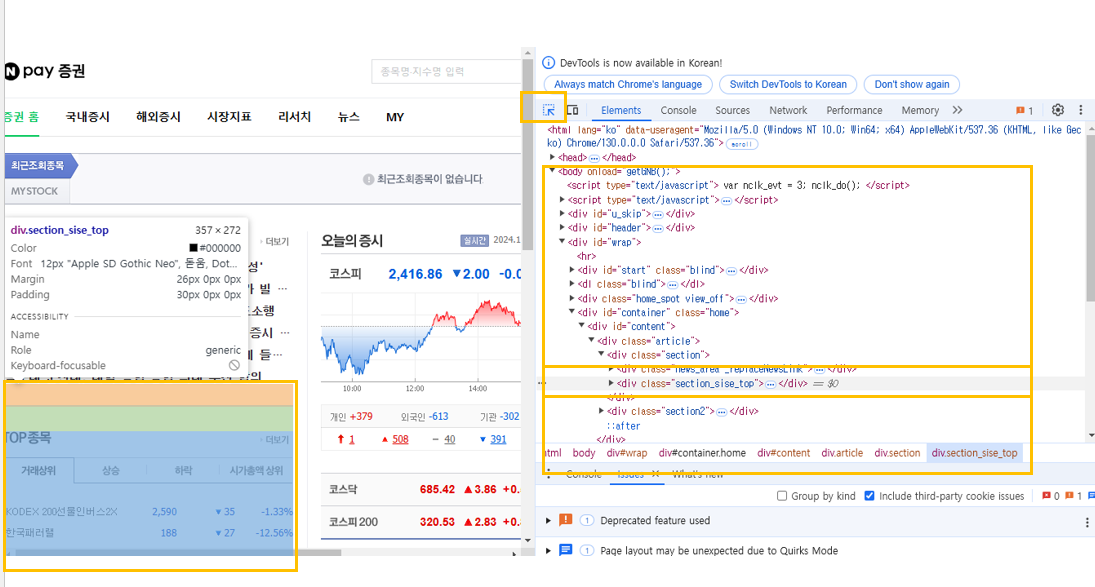Click ellipsis badge in section2 node
Viewport: 1095px width, 587px height.
[x=721, y=412]
